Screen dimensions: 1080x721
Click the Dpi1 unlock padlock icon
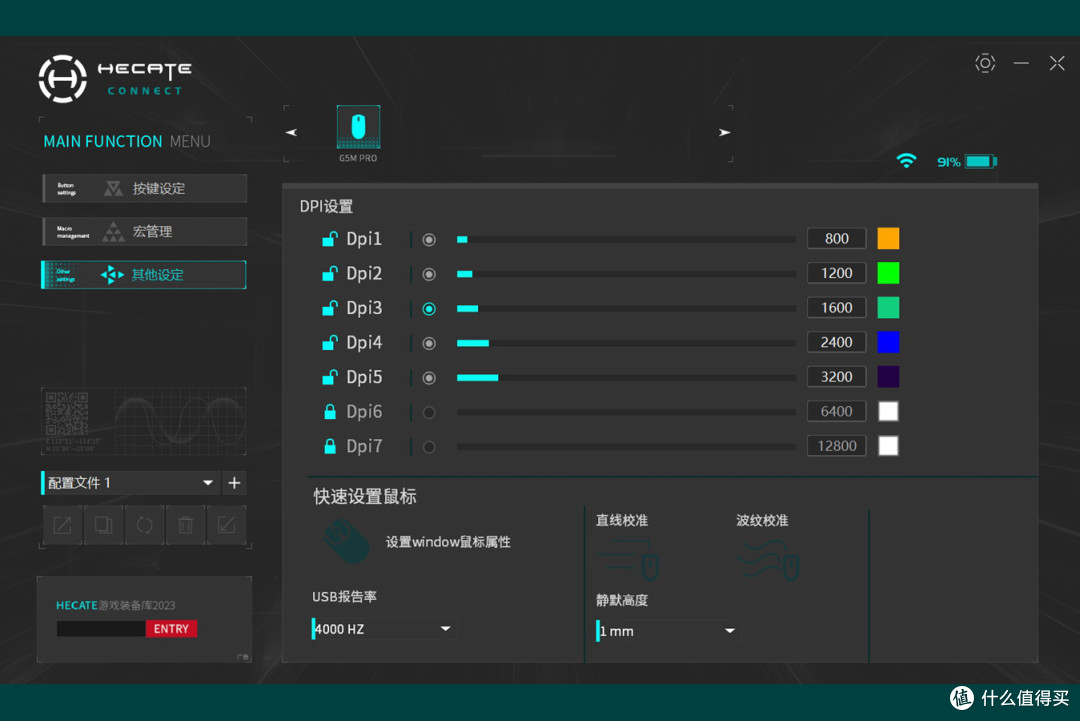(330, 239)
